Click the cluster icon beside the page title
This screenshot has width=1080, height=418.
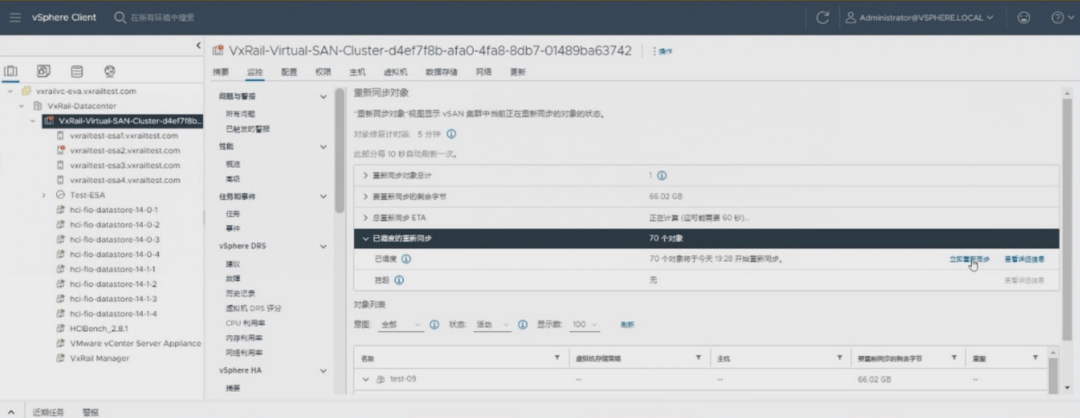point(218,50)
